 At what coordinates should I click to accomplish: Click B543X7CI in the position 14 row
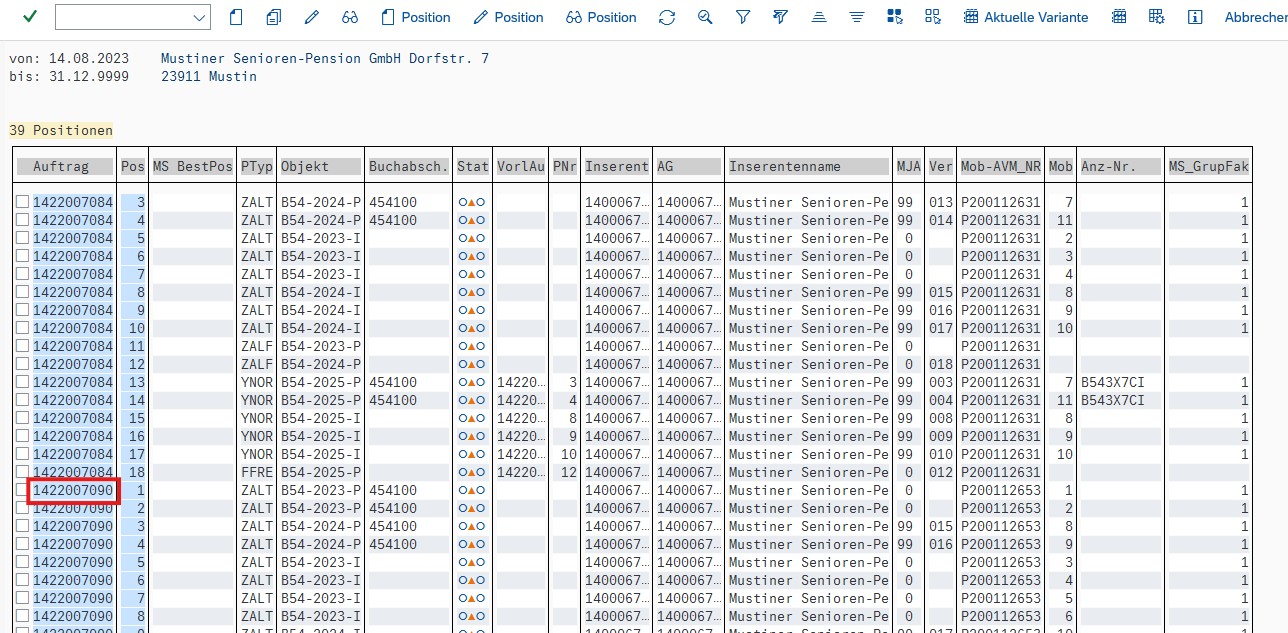(1113, 400)
